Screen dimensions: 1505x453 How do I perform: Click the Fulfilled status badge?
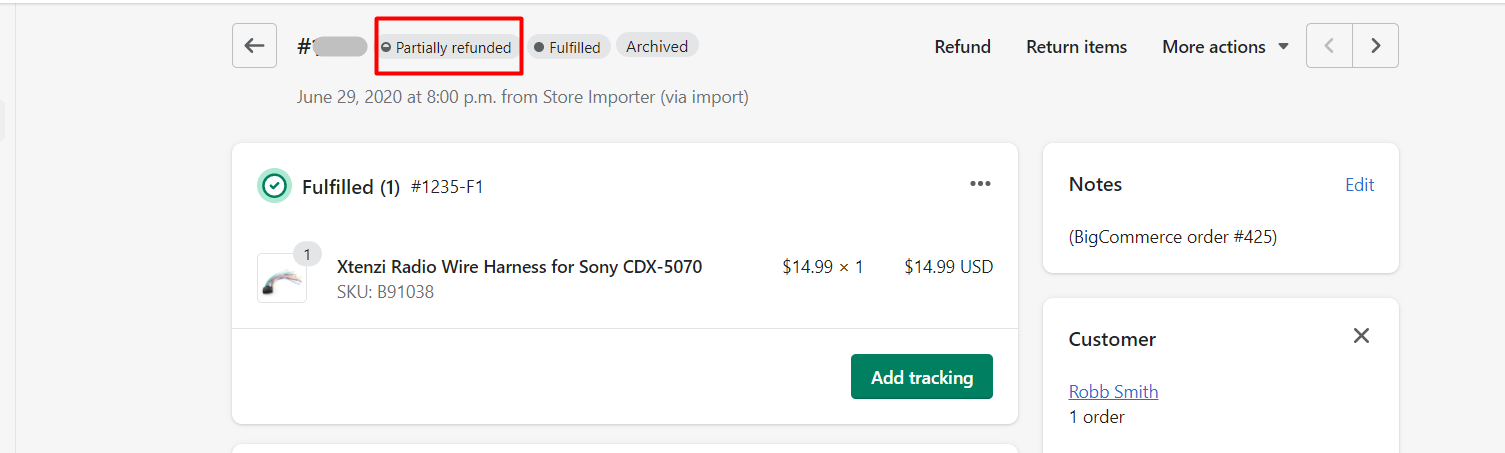[568, 47]
